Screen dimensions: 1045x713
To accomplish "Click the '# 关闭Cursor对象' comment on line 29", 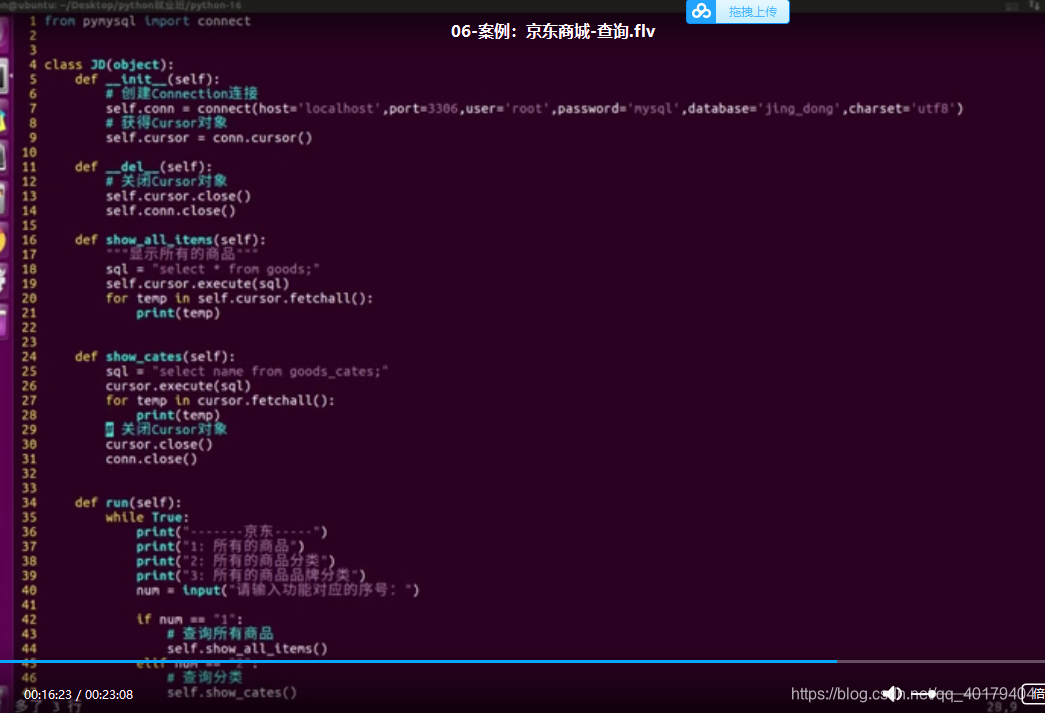I will tap(166, 429).
